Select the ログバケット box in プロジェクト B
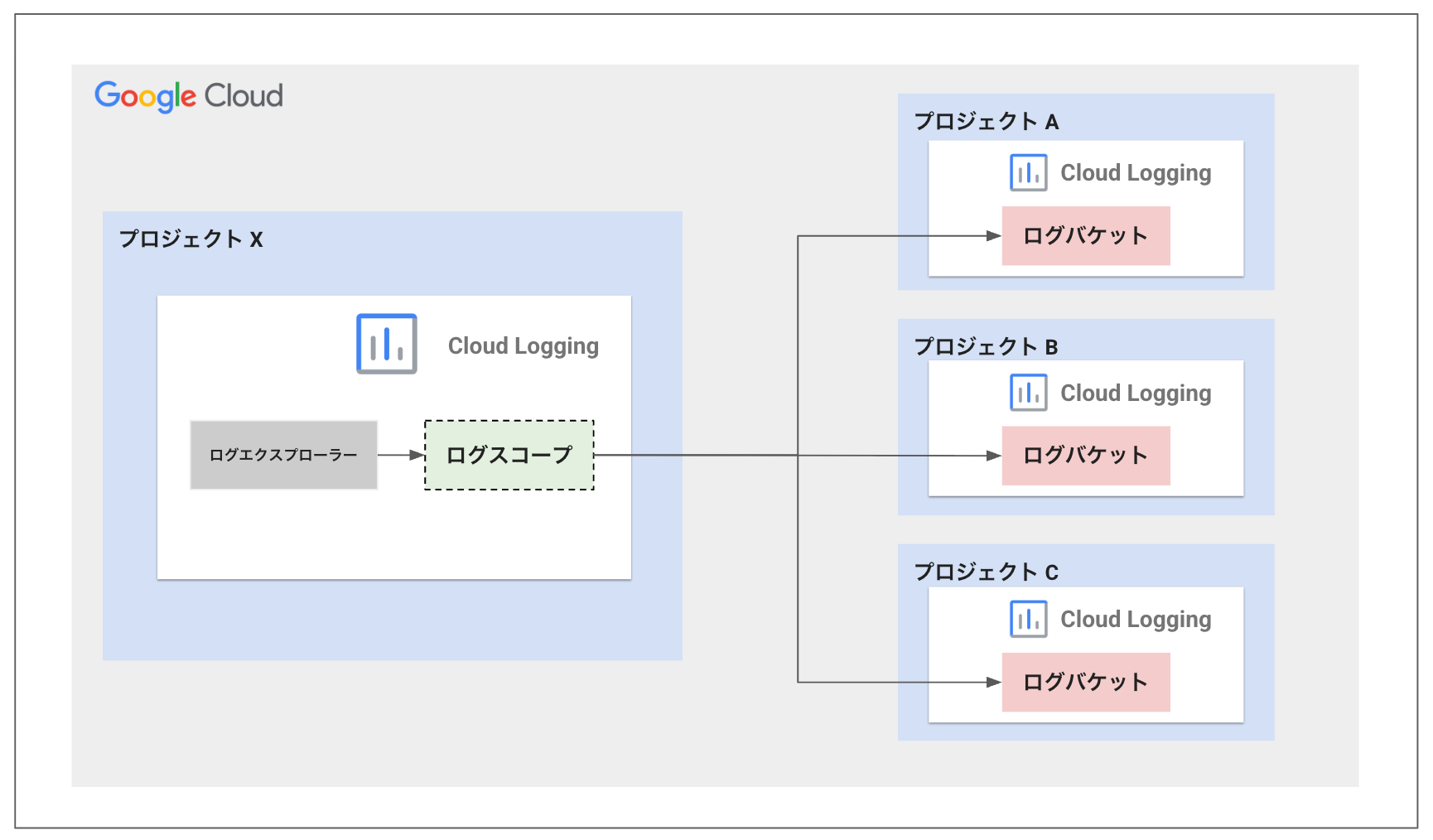Viewport: 1433px width, 840px height. click(1085, 456)
